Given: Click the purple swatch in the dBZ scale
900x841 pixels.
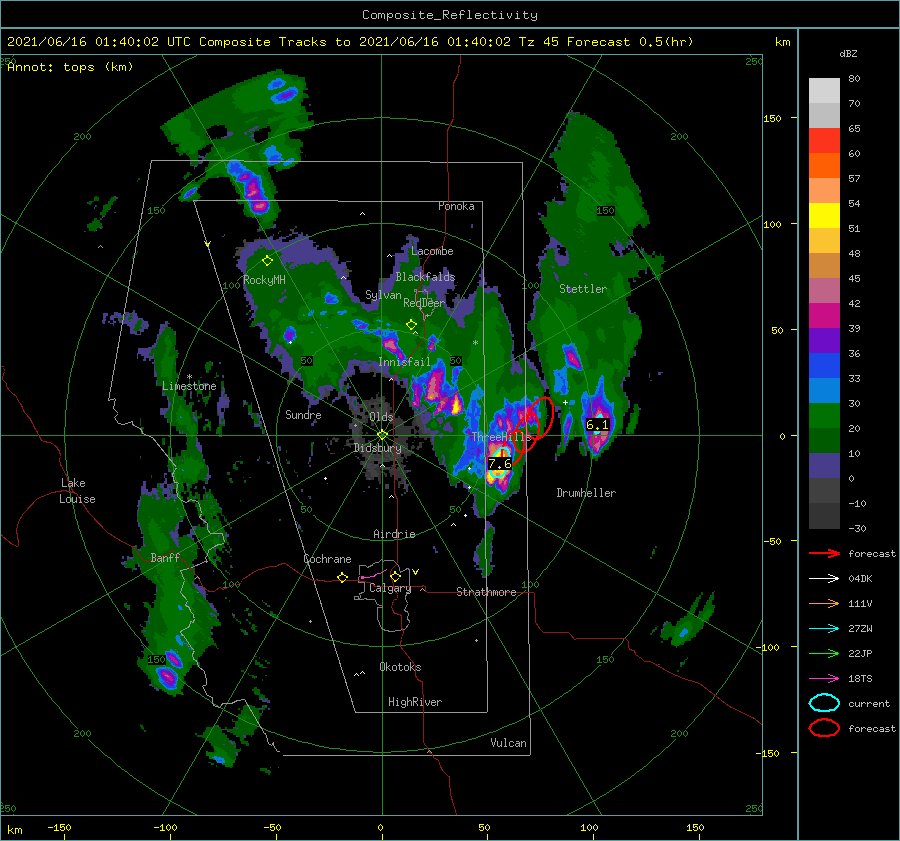Looking at the screenshot, I should 824,340.
